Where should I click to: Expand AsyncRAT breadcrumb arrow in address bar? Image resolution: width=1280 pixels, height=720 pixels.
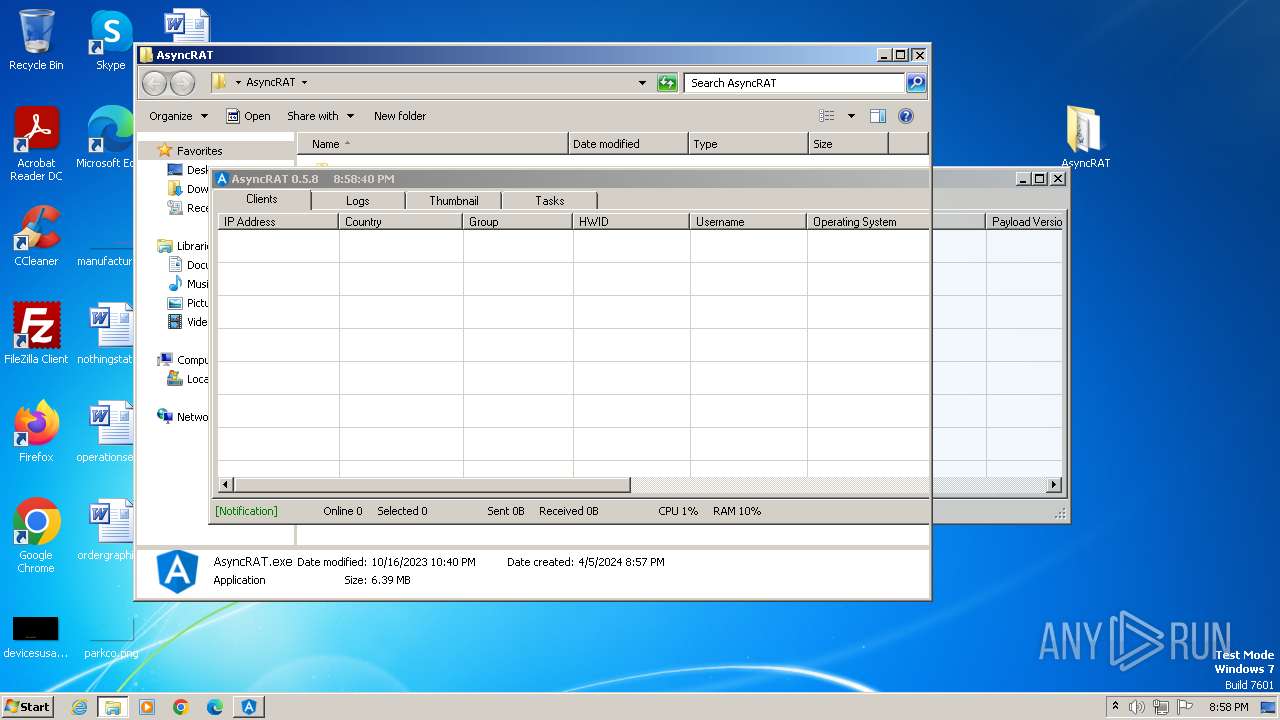point(304,83)
